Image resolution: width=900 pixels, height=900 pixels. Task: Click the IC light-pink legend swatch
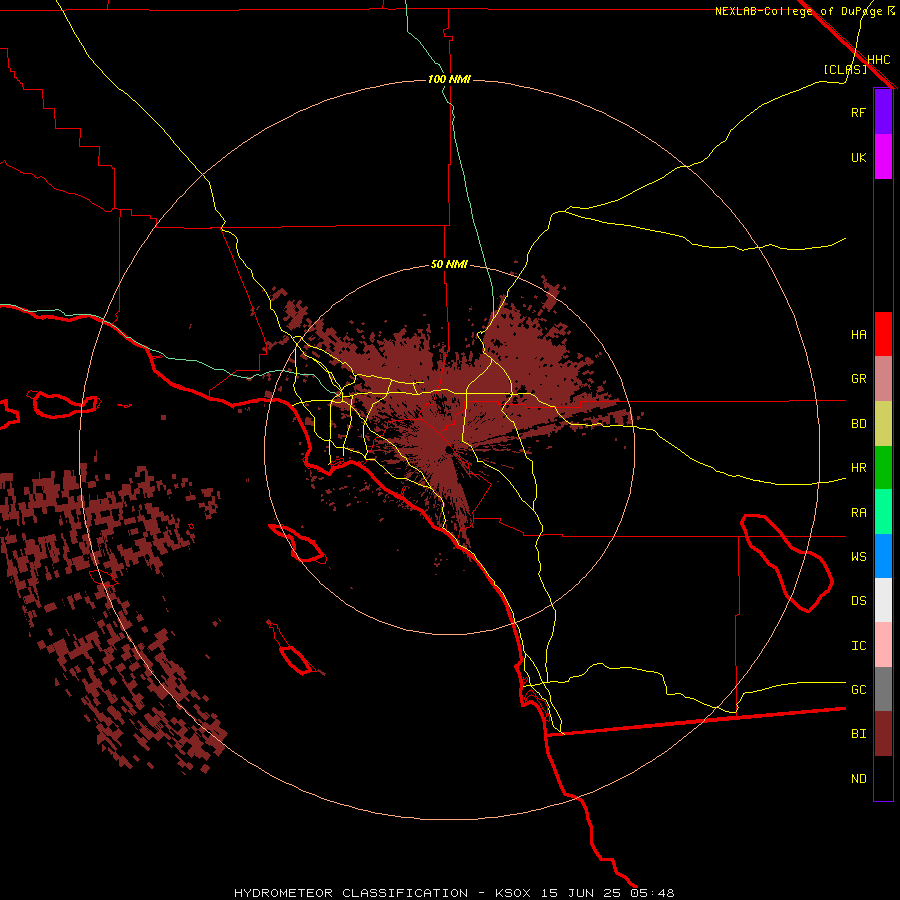pos(883,645)
